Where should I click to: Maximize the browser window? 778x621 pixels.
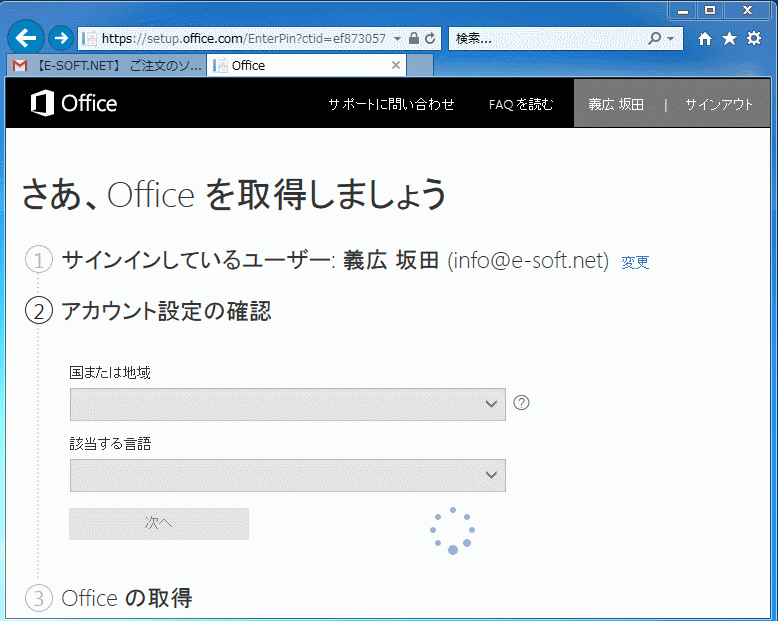click(x=710, y=10)
